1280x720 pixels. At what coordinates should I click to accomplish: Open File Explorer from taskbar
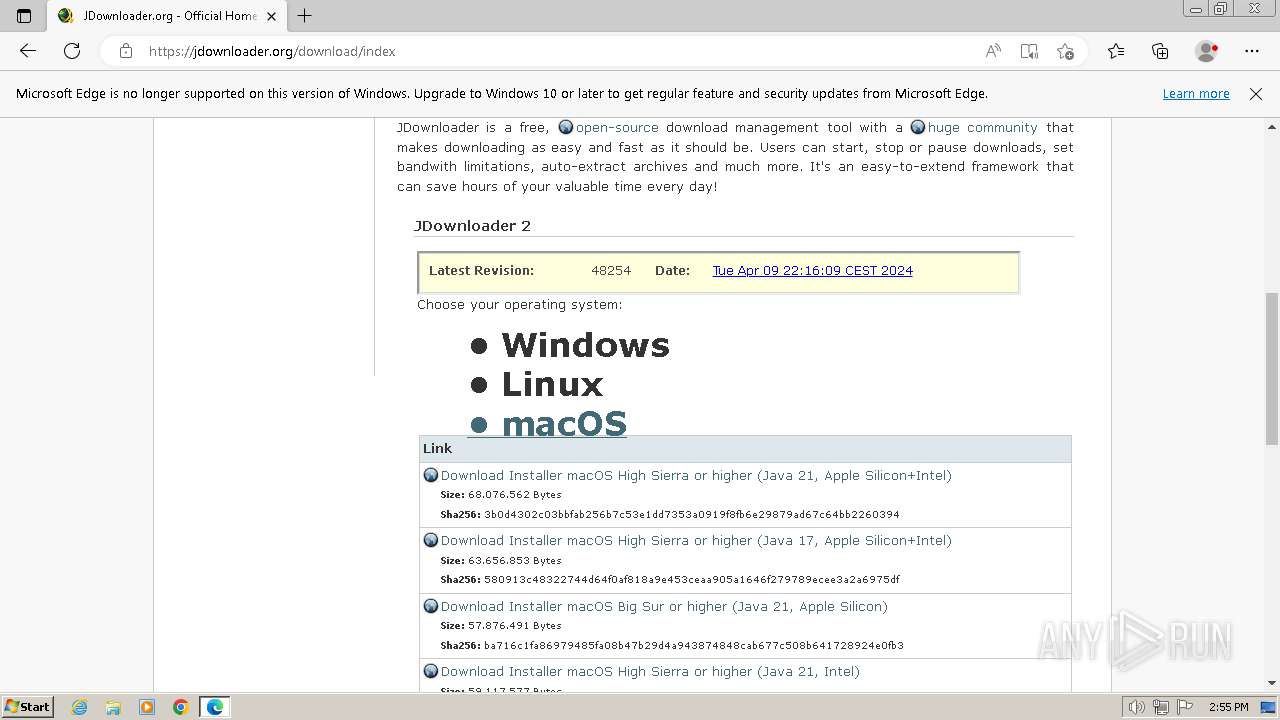point(113,707)
